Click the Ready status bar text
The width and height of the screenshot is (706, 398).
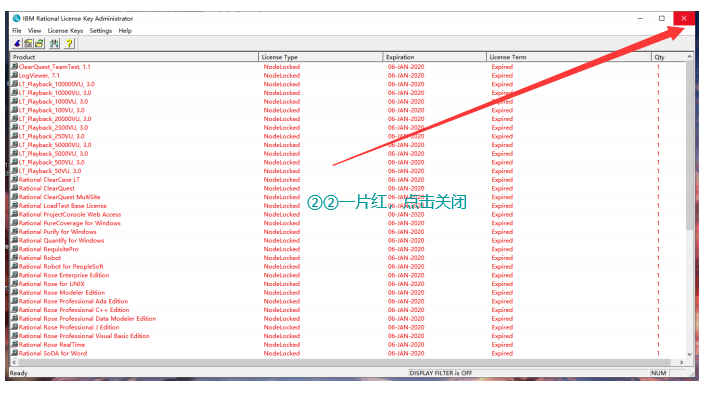(18, 373)
